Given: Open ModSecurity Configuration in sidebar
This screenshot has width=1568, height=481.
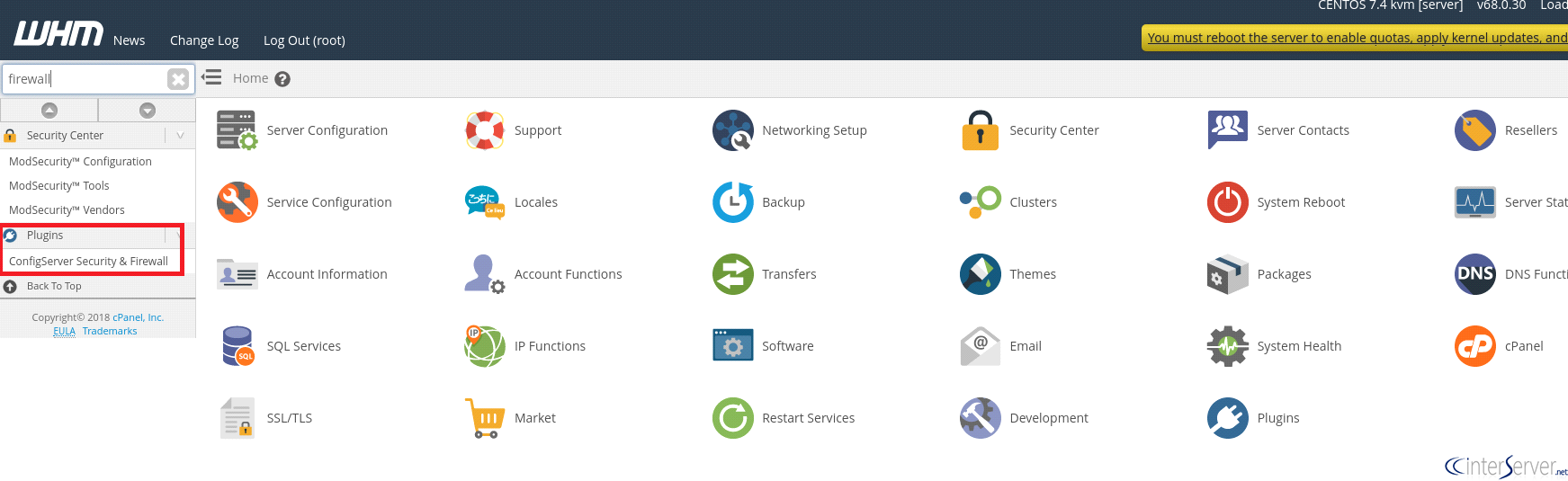Looking at the screenshot, I should (x=80, y=162).
